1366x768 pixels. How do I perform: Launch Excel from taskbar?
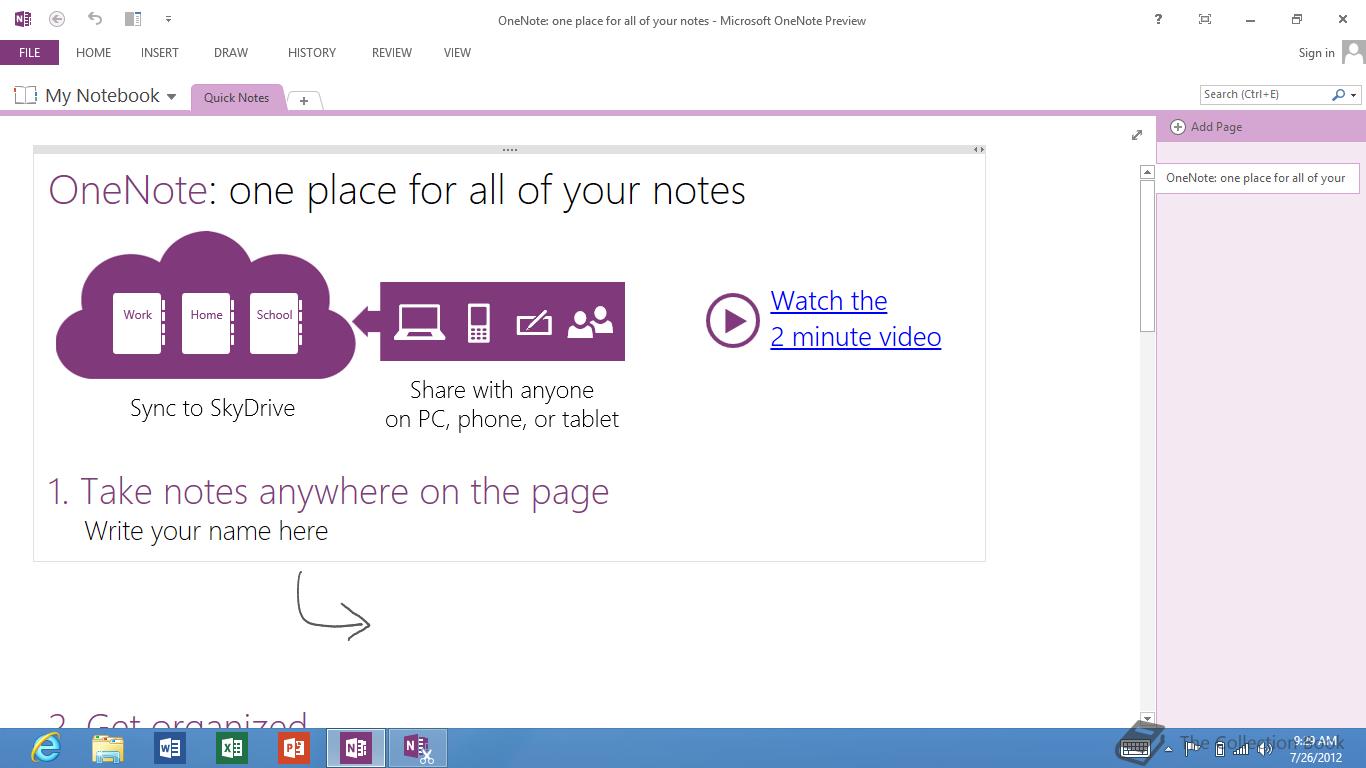[232, 748]
